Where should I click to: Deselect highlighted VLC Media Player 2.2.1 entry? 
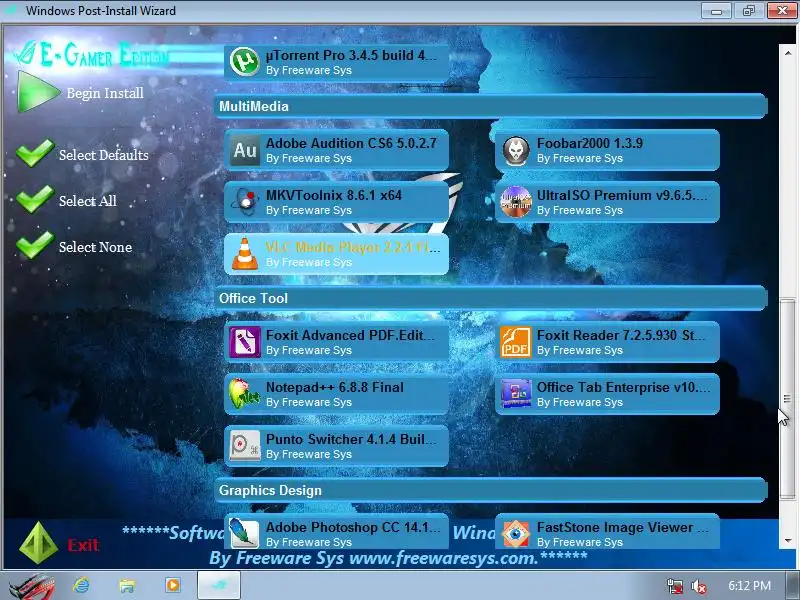(336, 254)
